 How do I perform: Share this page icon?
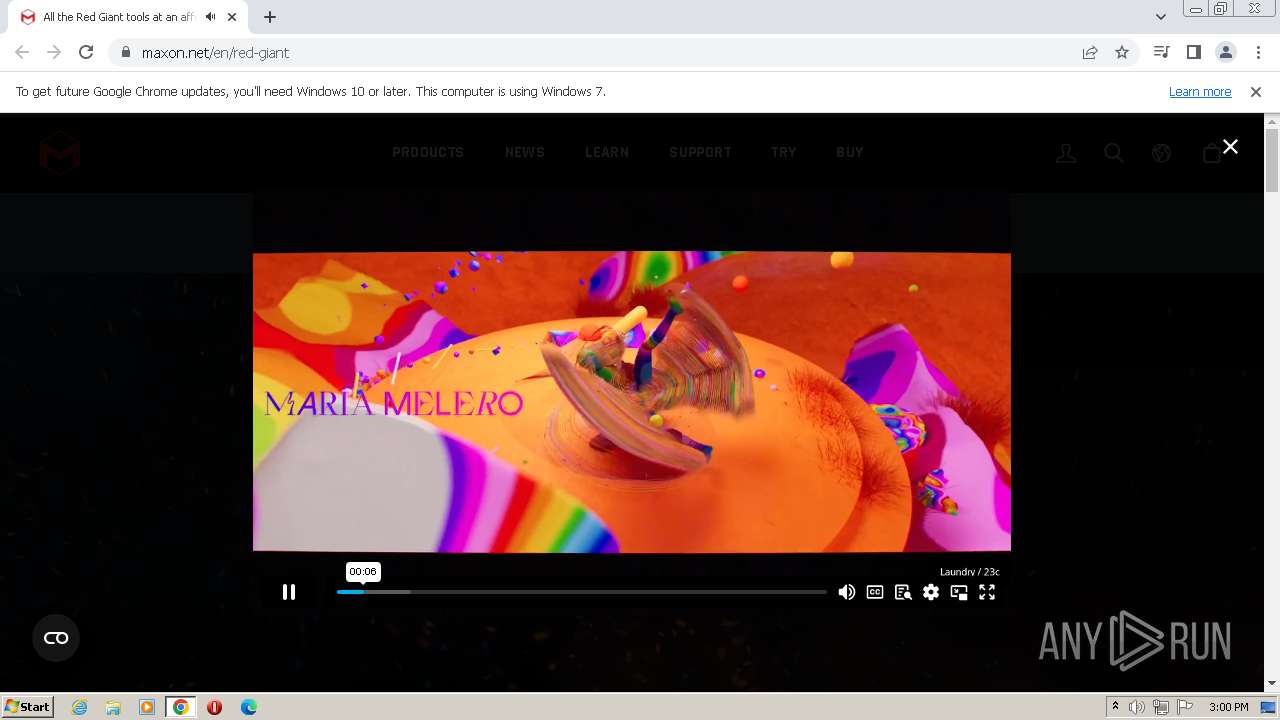point(1090,52)
